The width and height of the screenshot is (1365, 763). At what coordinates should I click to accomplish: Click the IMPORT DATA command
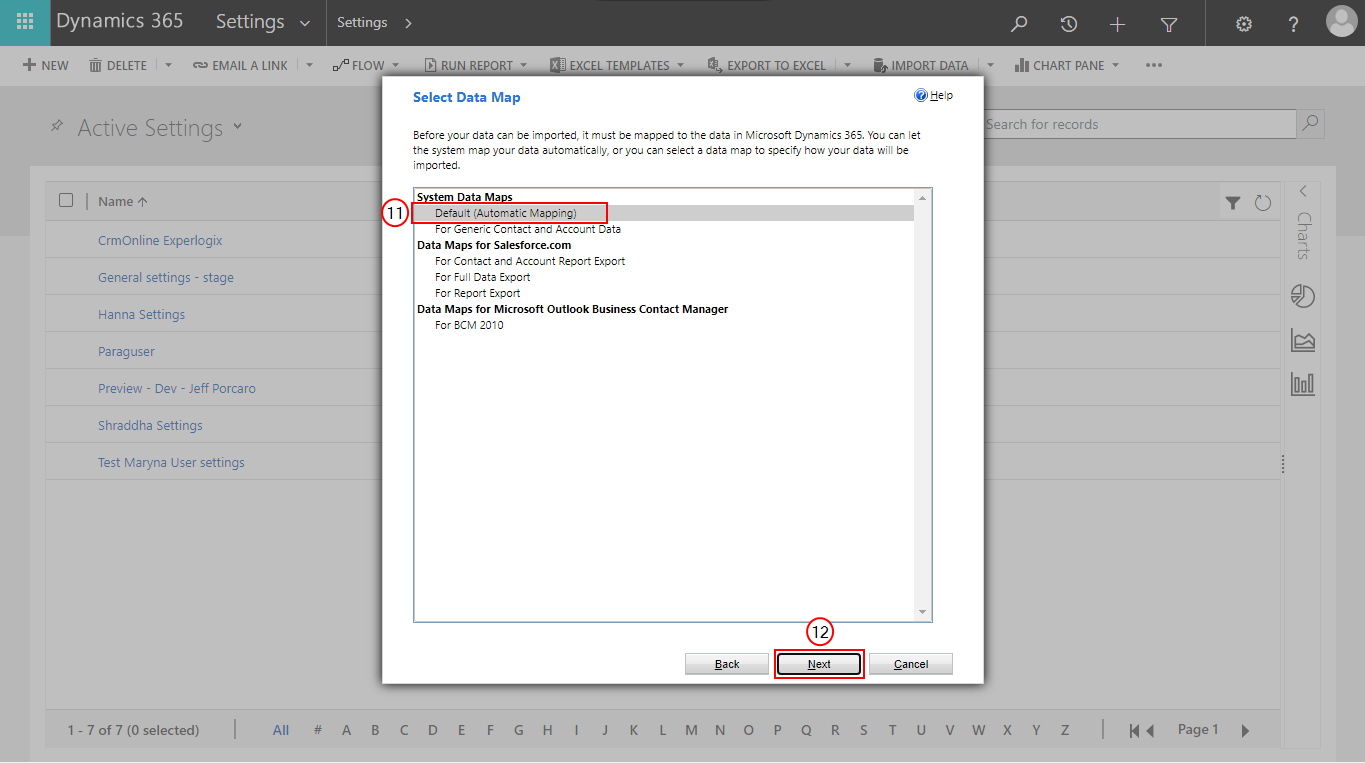tap(920, 66)
